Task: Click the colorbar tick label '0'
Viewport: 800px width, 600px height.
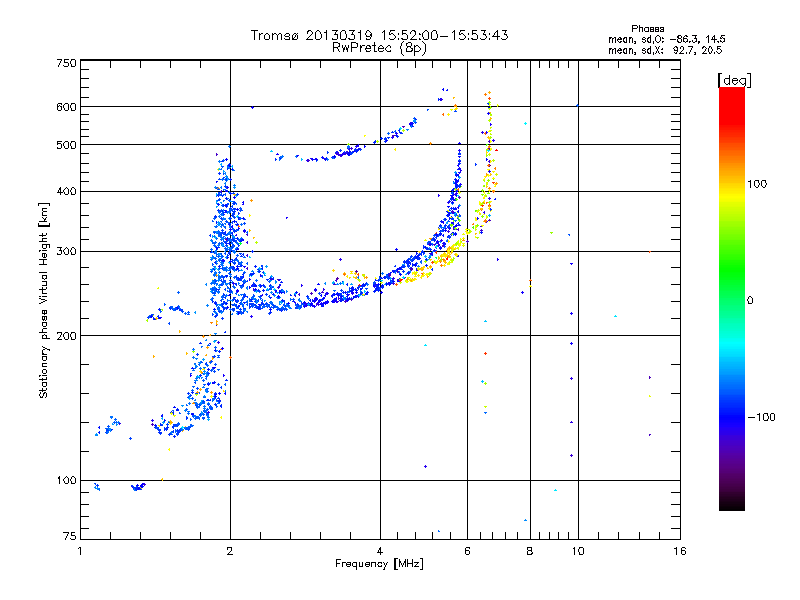Action: (x=750, y=301)
